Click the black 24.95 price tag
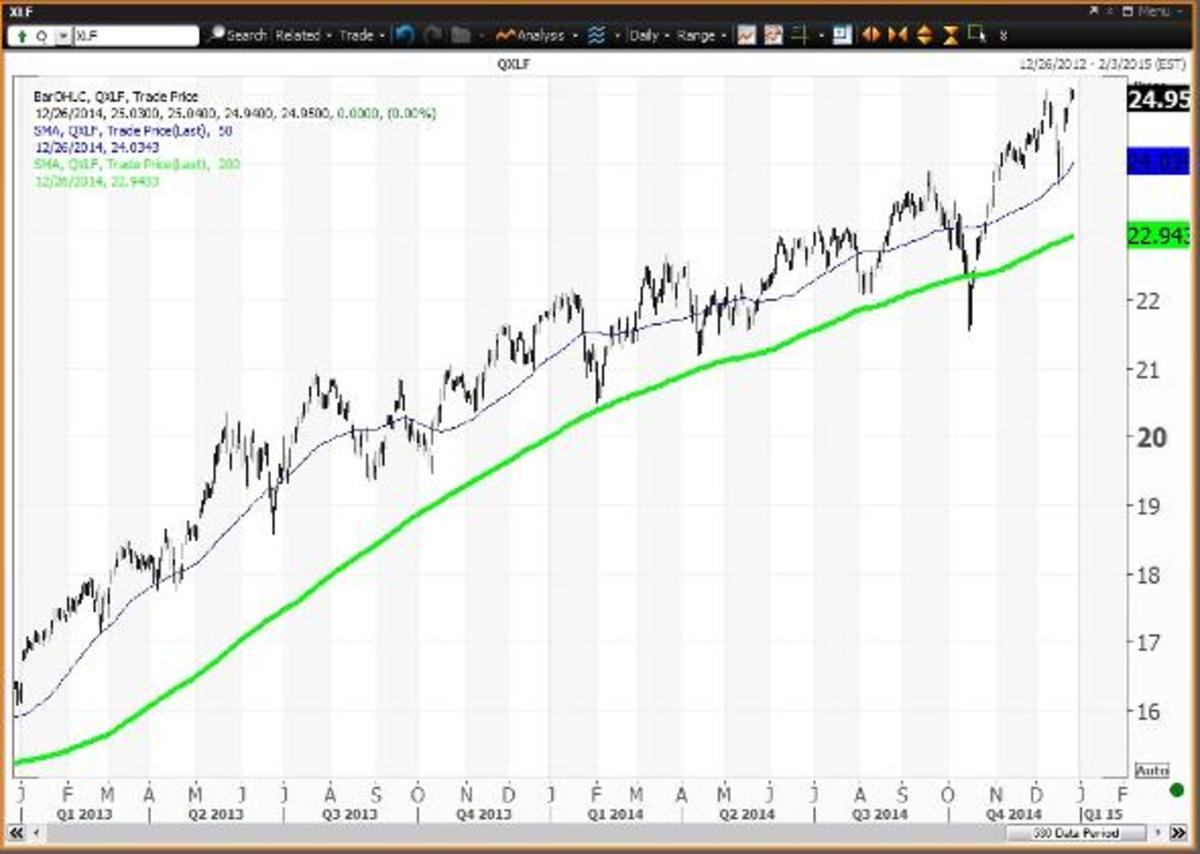Image resolution: width=1200 pixels, height=854 pixels. [1157, 100]
